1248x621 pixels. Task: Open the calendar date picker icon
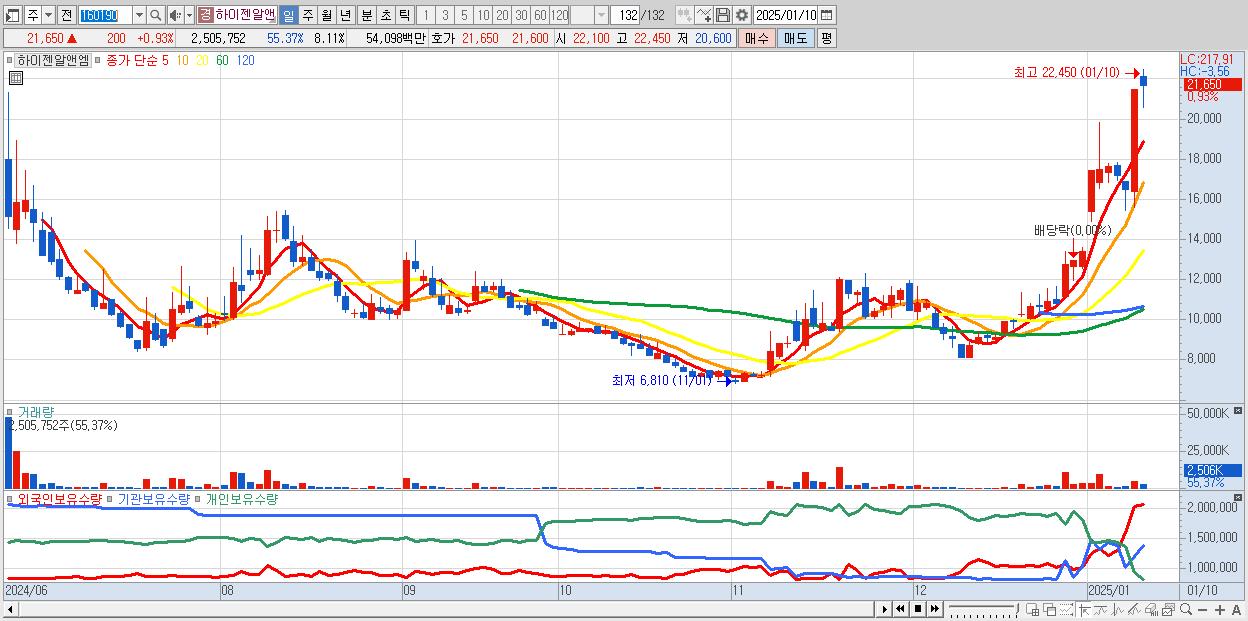click(827, 15)
